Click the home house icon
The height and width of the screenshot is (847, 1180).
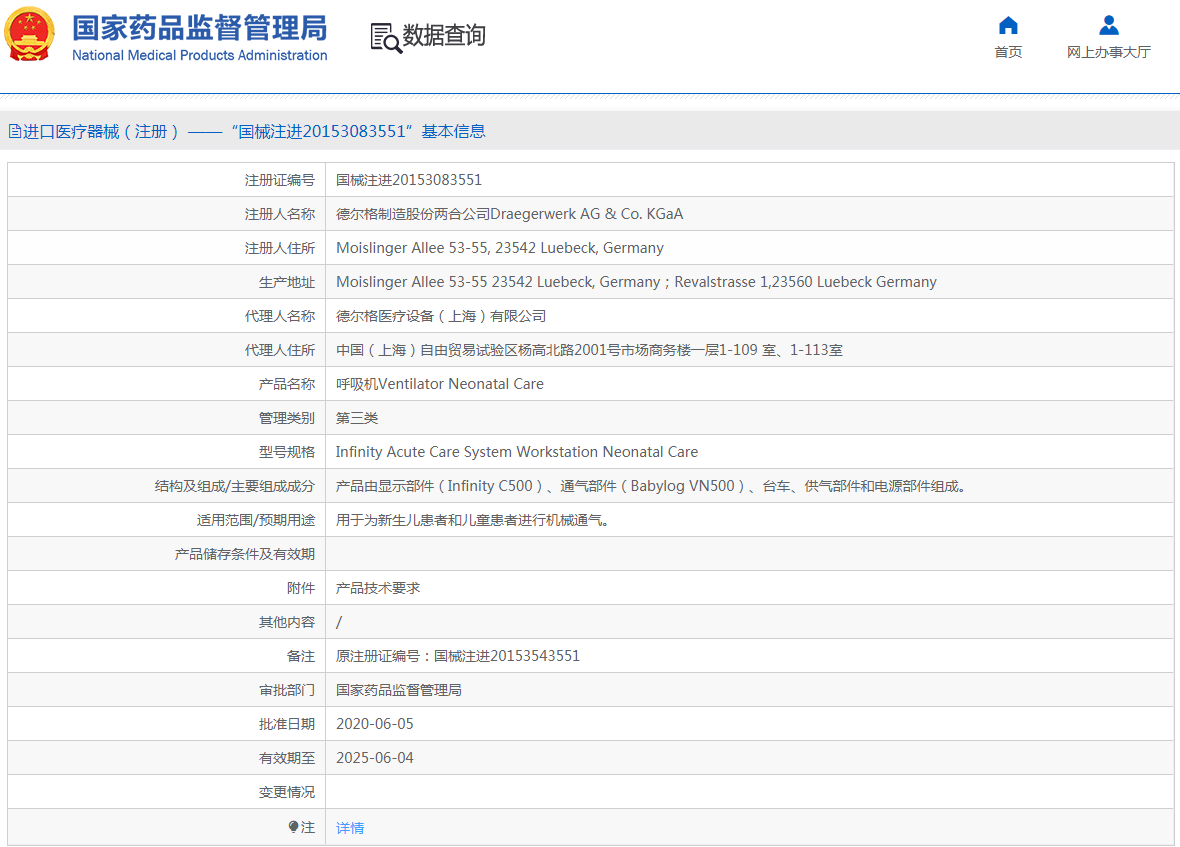click(1008, 26)
